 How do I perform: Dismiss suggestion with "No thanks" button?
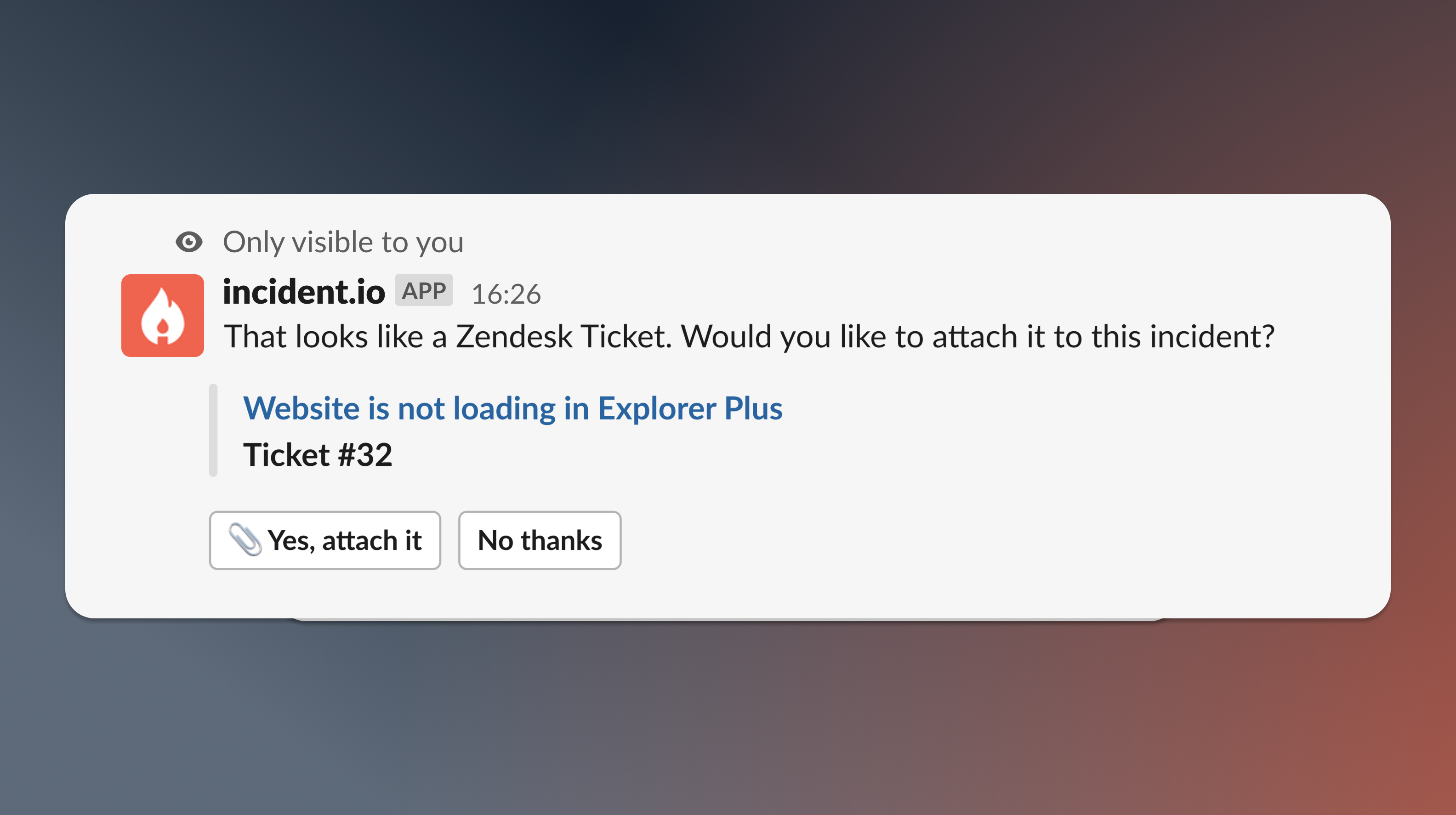(x=540, y=540)
